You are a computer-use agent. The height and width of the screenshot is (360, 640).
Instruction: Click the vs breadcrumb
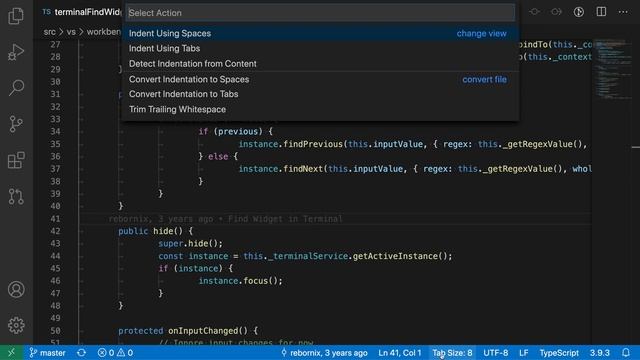(x=71, y=32)
